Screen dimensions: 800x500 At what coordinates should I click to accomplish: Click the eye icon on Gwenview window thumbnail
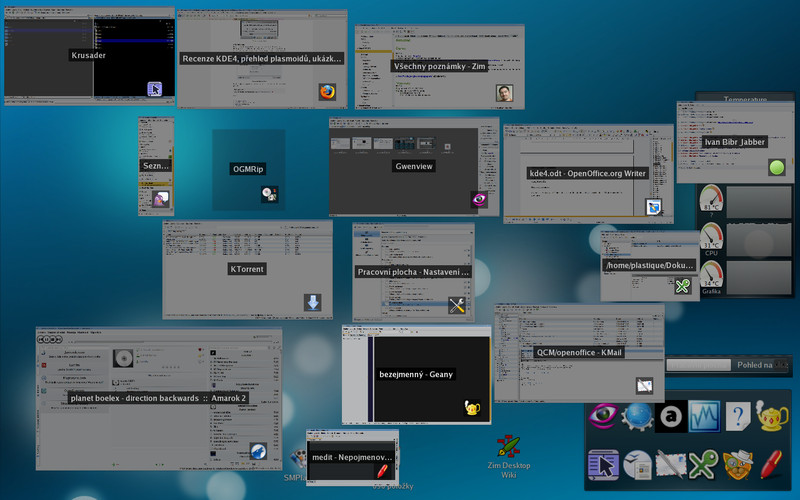point(479,199)
